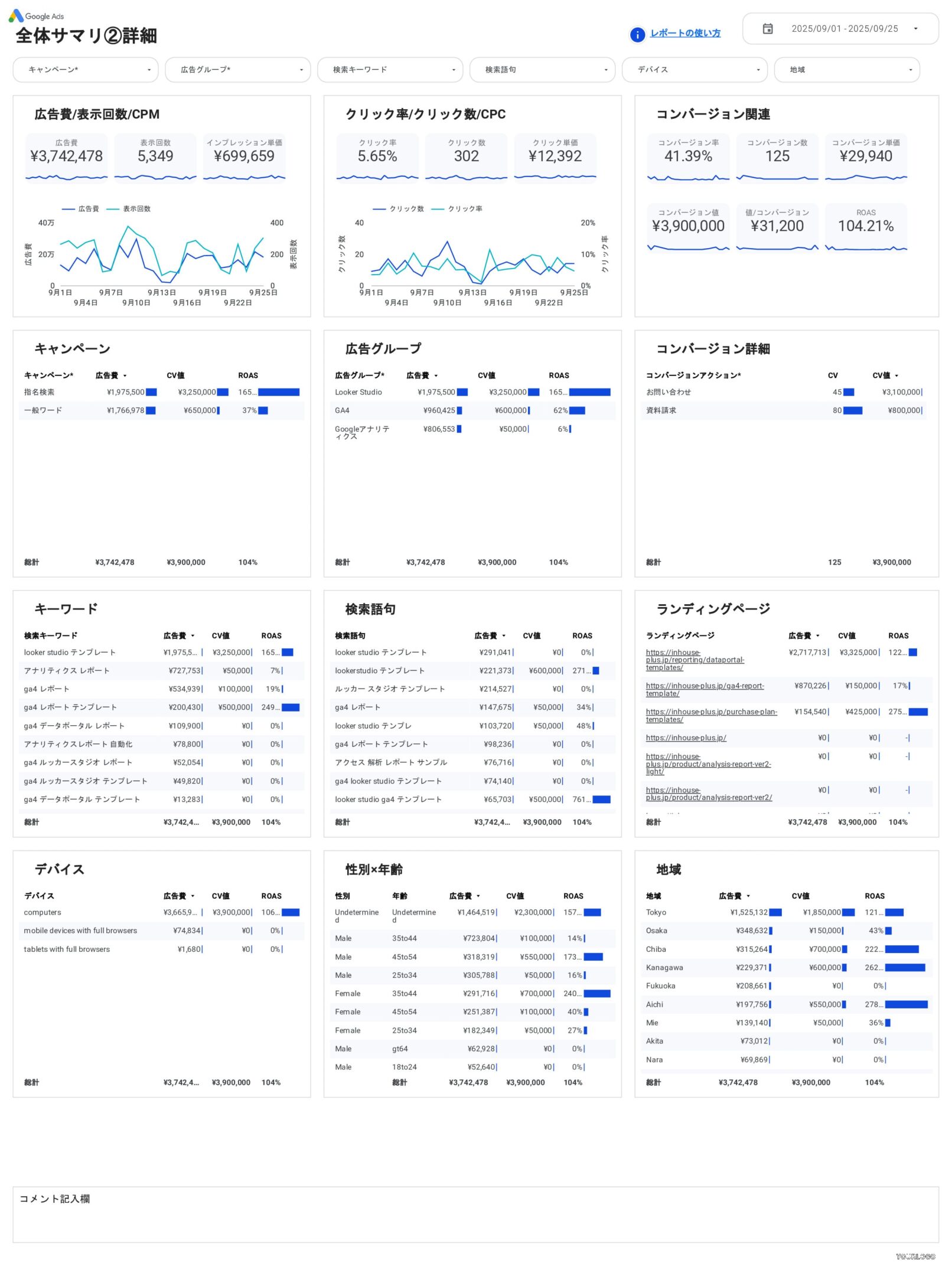The width and height of the screenshot is (952, 1269).
Task: Click the sort arrow on CV値 in コンバージョン詳細
Action: 897,375
